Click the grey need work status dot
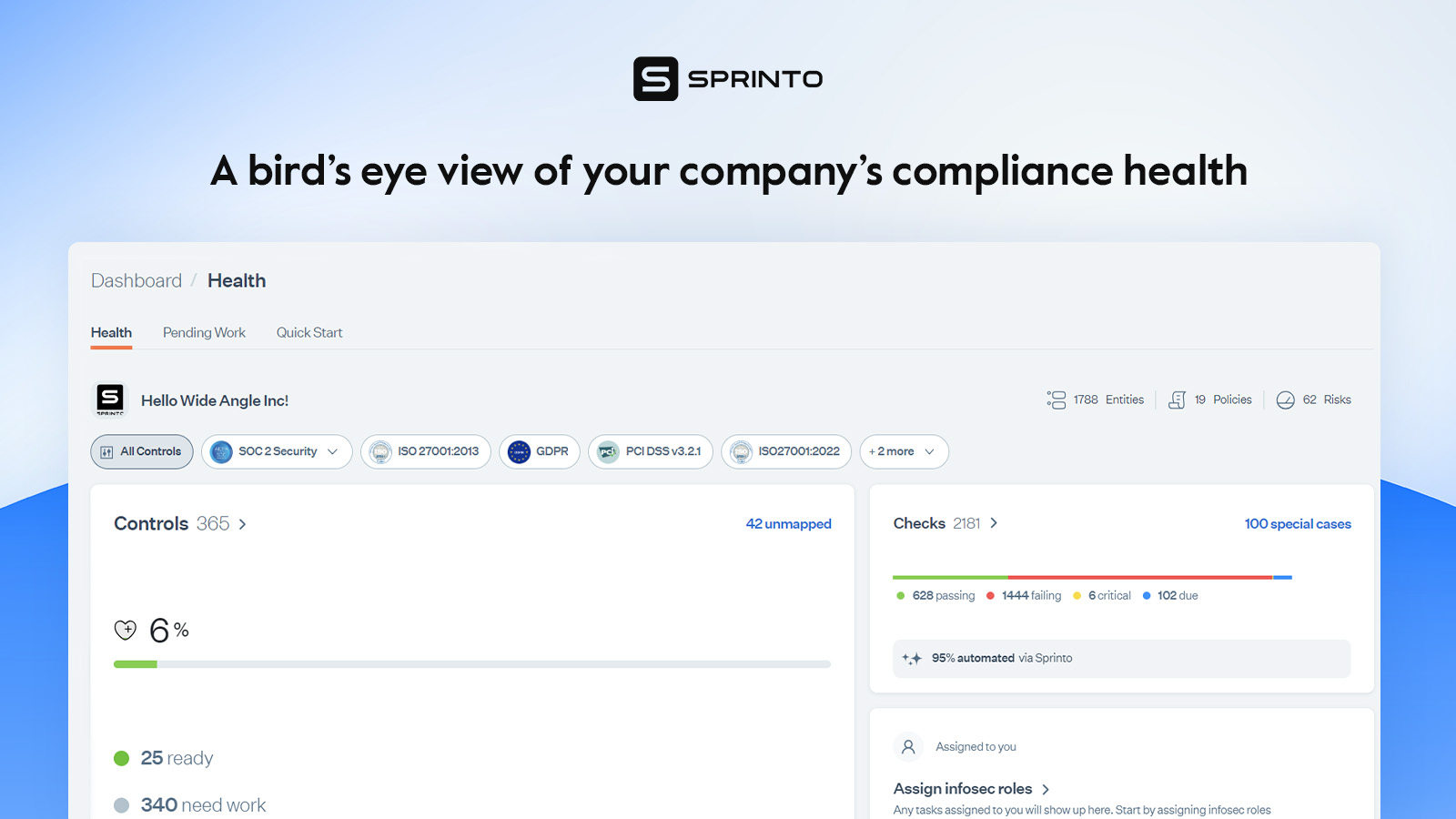 tap(121, 805)
